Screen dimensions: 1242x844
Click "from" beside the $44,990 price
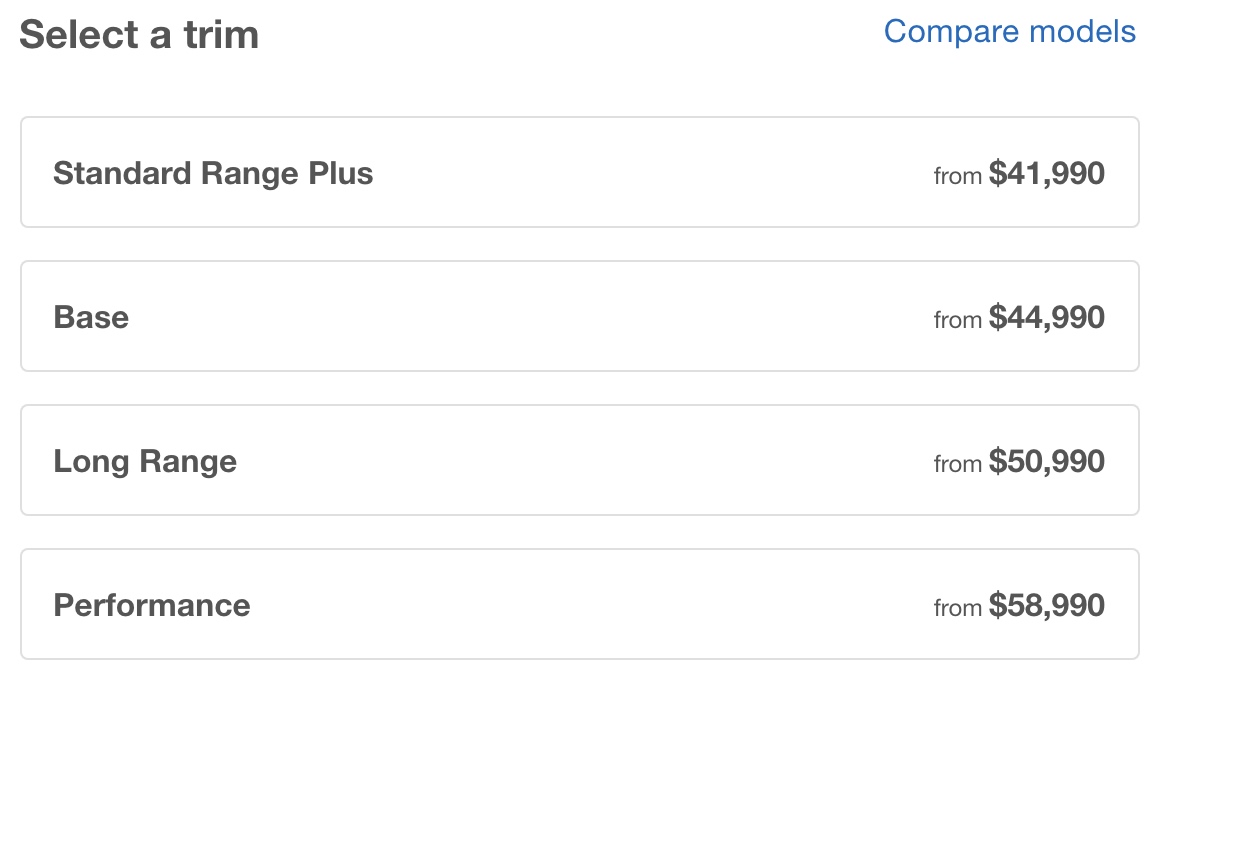(x=957, y=321)
